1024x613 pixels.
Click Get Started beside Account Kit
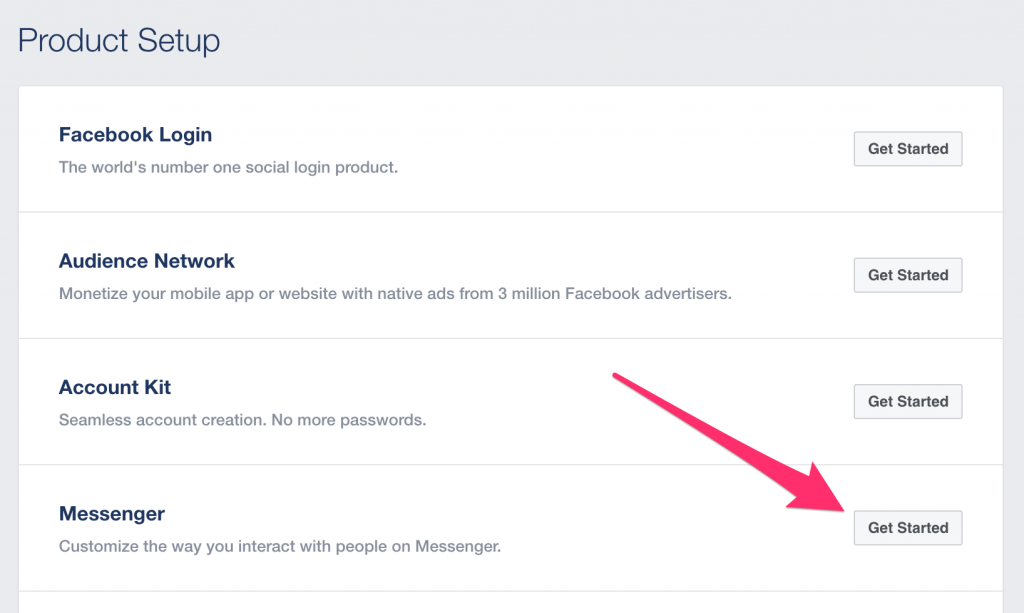(x=908, y=401)
